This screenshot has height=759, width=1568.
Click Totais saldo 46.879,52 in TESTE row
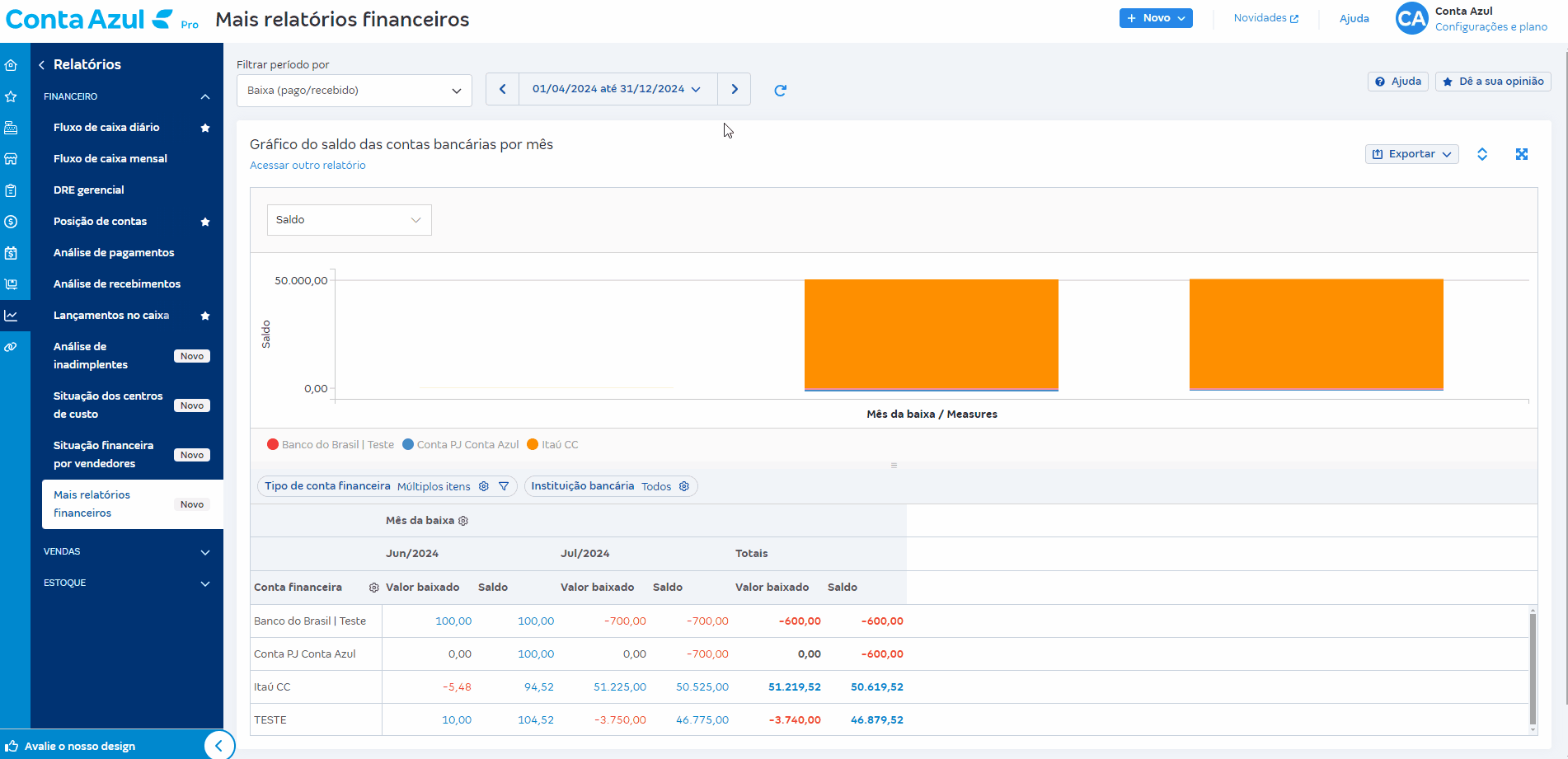877,720
